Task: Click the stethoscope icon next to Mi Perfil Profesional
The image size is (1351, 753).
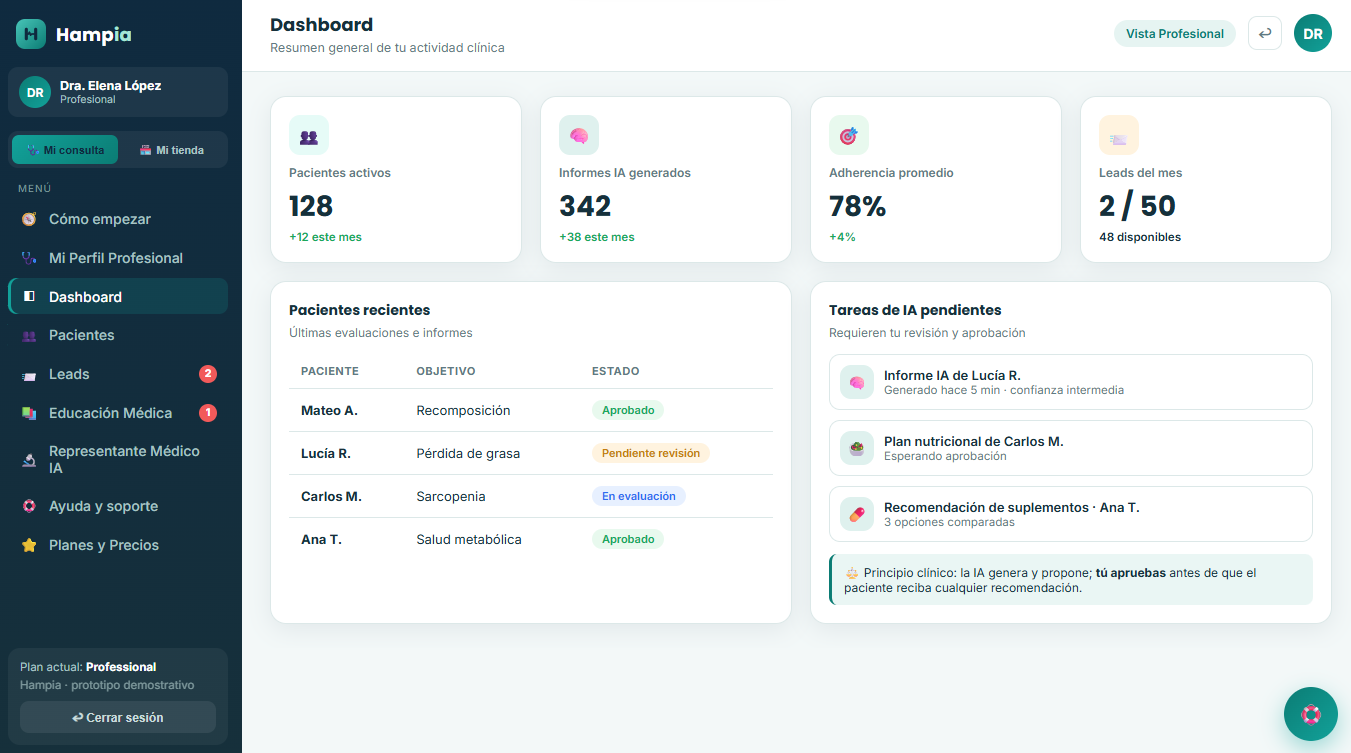Action: [x=29, y=258]
